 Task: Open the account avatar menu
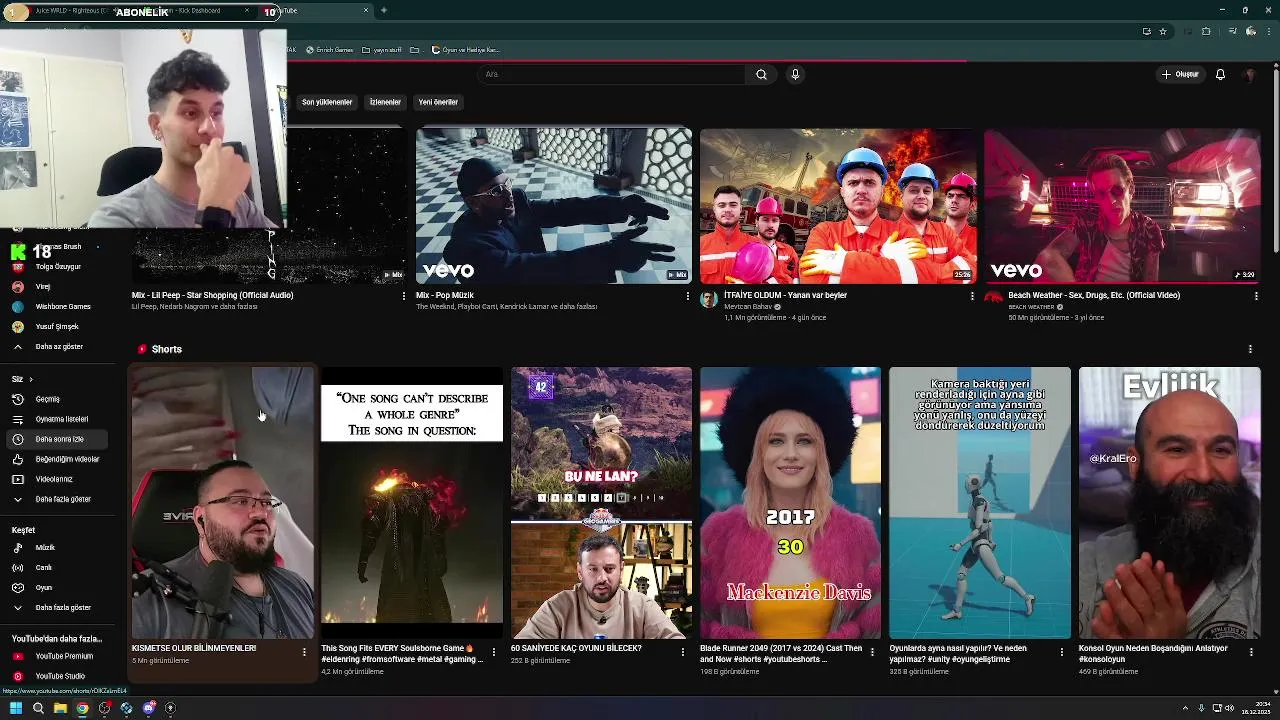[1250, 74]
